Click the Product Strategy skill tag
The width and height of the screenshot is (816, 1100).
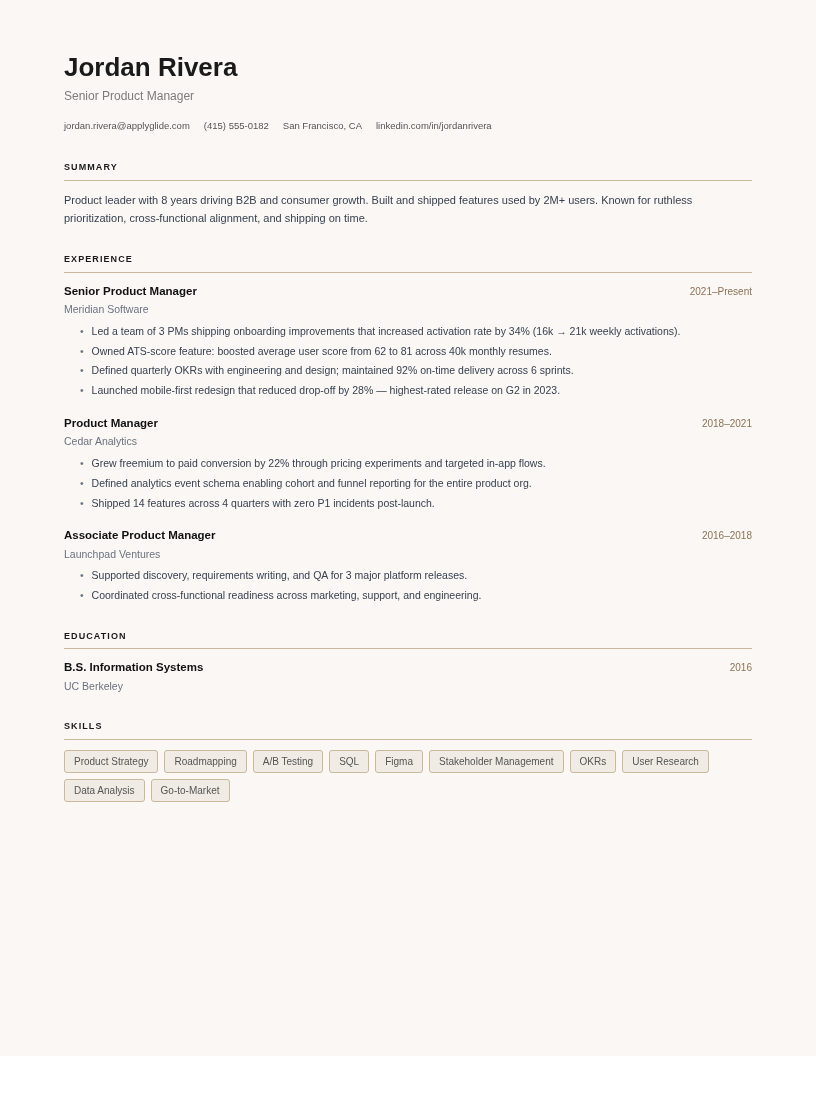[111, 762]
